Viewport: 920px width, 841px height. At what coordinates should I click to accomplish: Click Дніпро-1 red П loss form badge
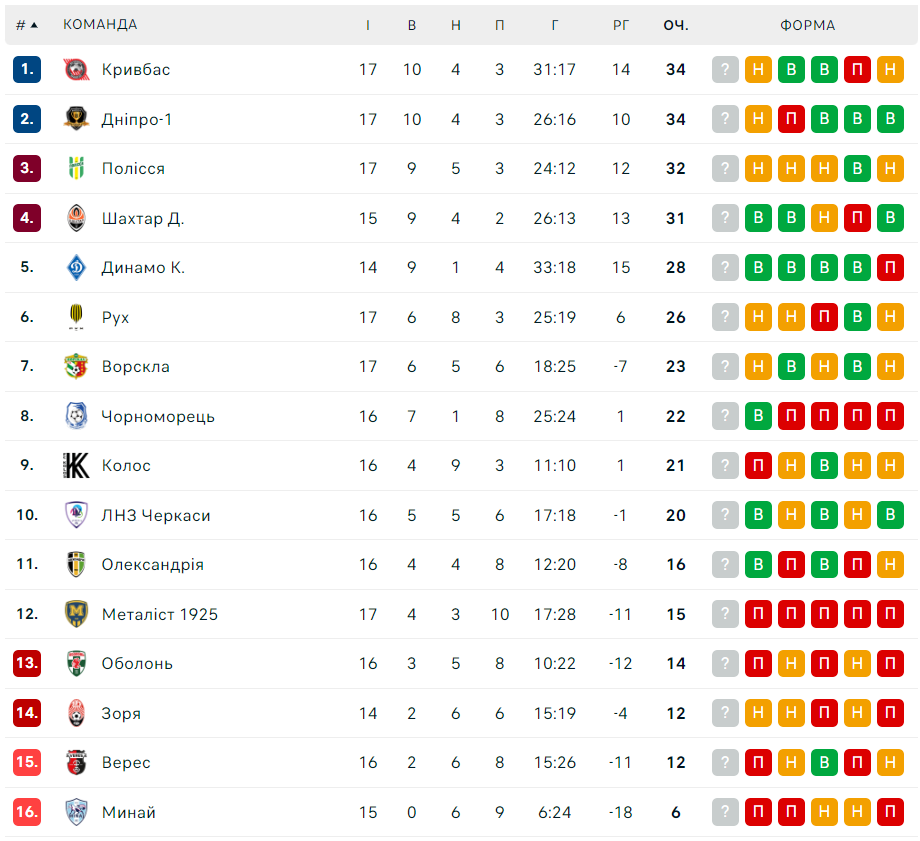coord(791,119)
